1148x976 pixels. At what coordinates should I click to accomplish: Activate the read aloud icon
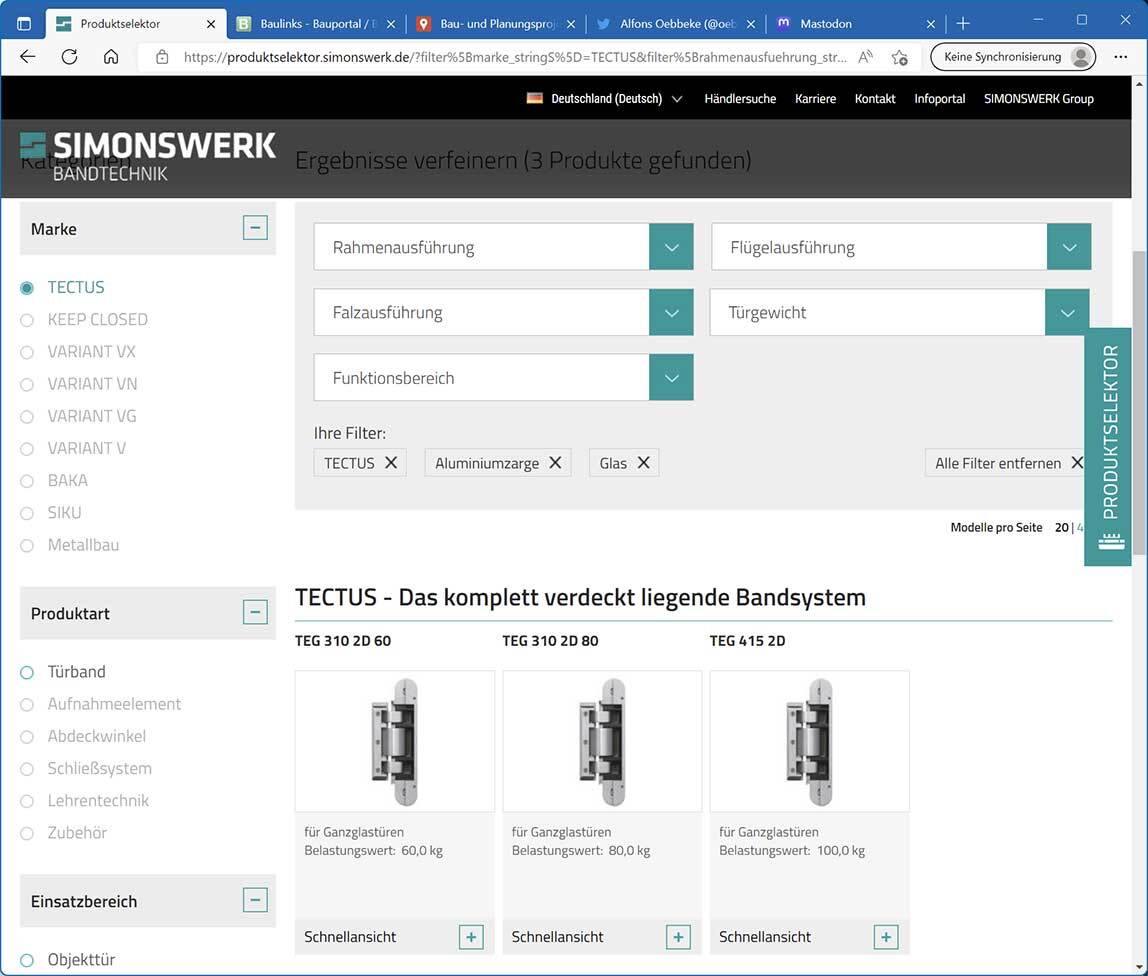pos(865,57)
